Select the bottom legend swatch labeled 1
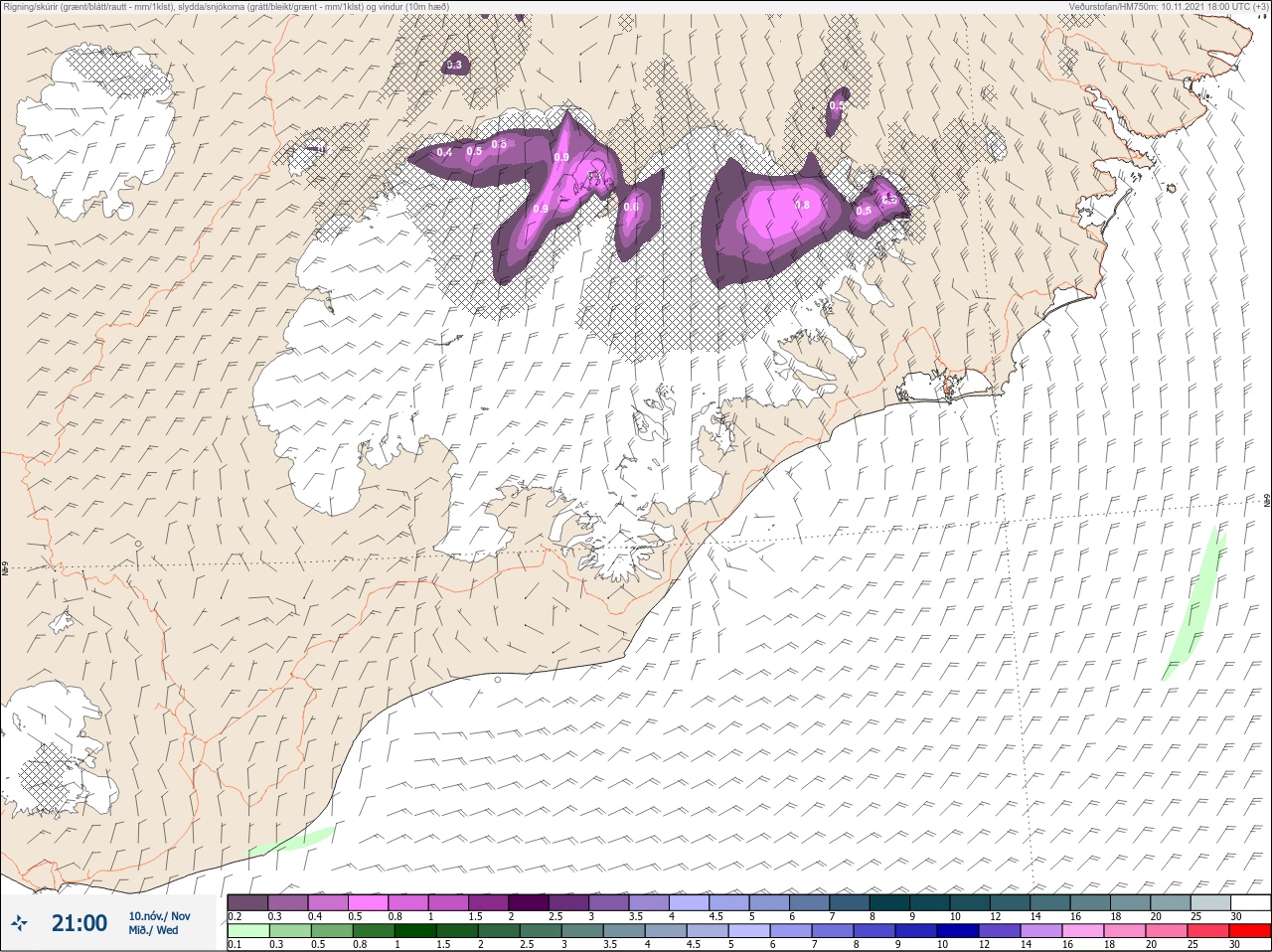Screen dimensions: 1272x952 pyautogui.click(x=415, y=931)
